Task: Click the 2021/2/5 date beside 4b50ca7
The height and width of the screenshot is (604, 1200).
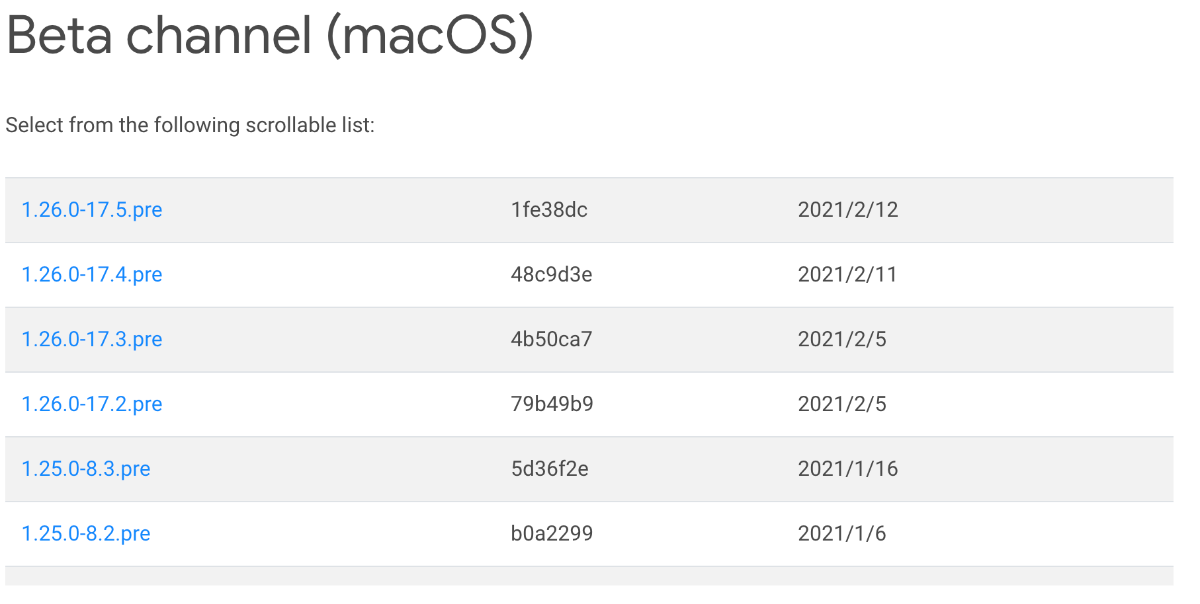Action: pyautogui.click(x=842, y=339)
